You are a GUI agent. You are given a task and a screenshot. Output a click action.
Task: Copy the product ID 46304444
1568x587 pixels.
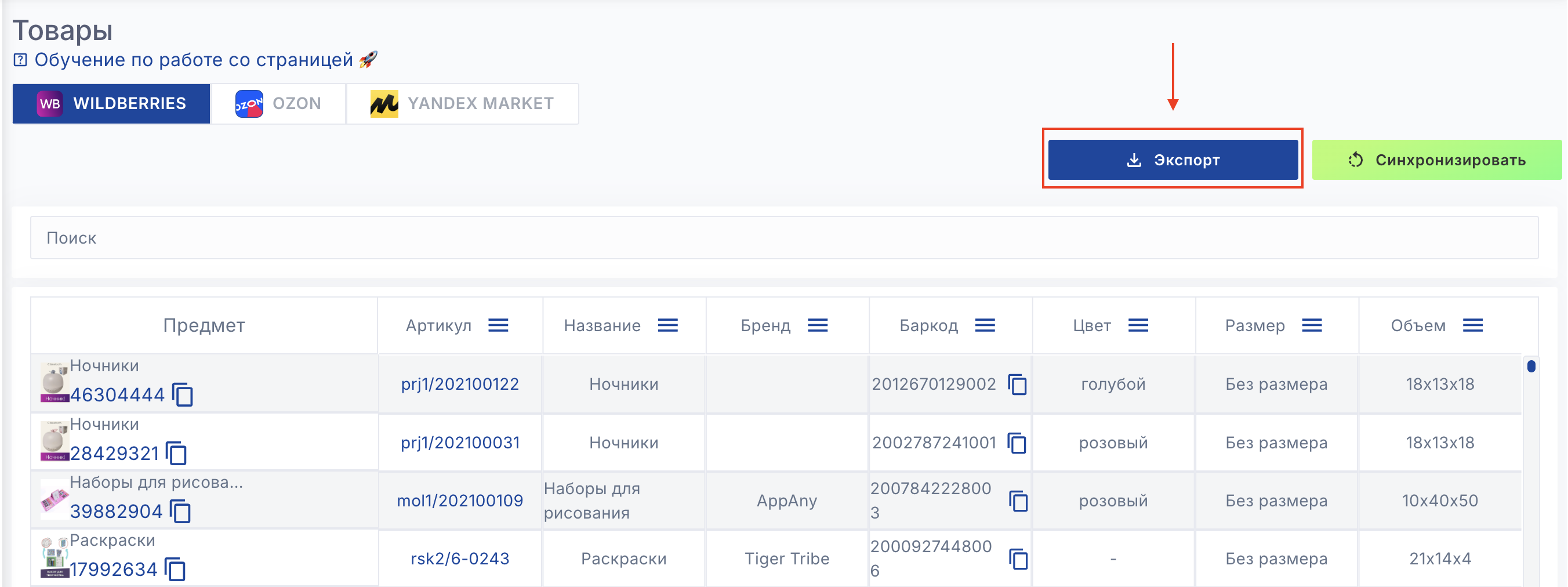[183, 394]
